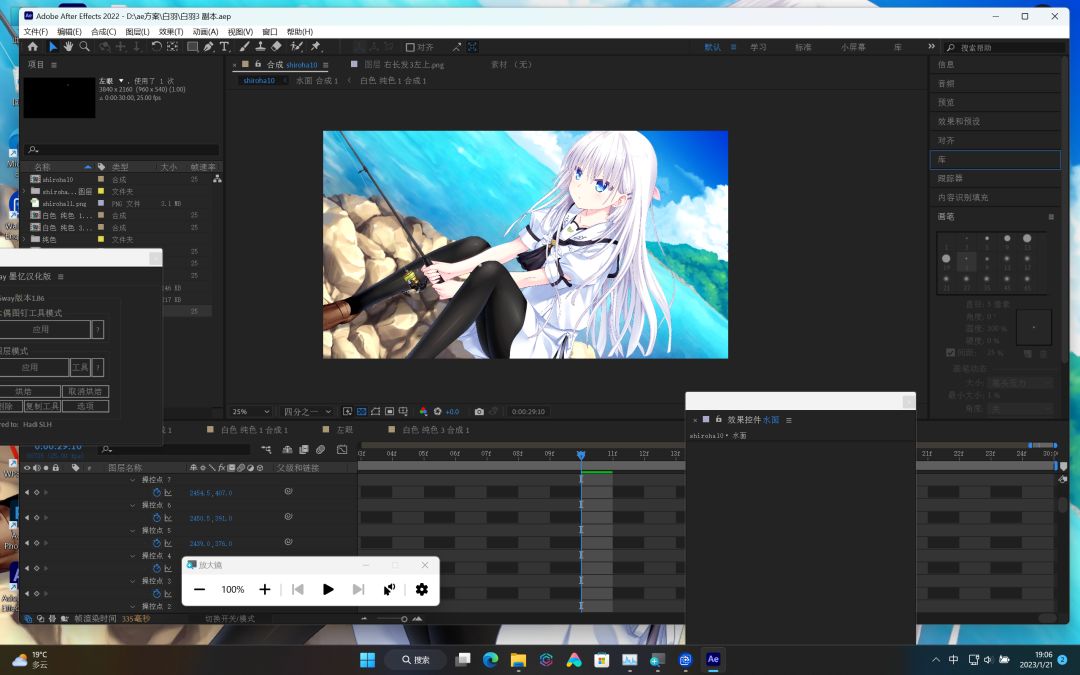Select the Brush tool
This screenshot has height=675, width=1080.
coord(245,47)
